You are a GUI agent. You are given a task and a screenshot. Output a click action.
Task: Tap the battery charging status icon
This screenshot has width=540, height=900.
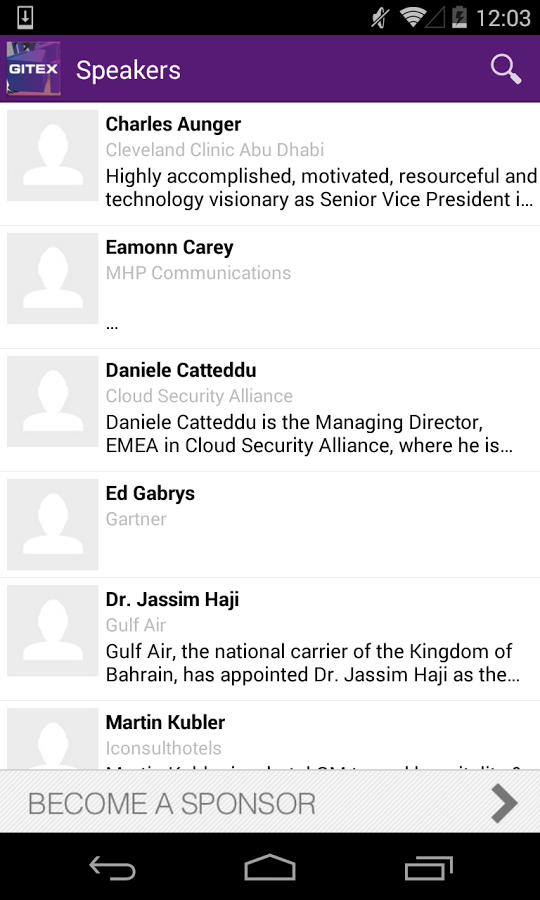[x=459, y=18]
